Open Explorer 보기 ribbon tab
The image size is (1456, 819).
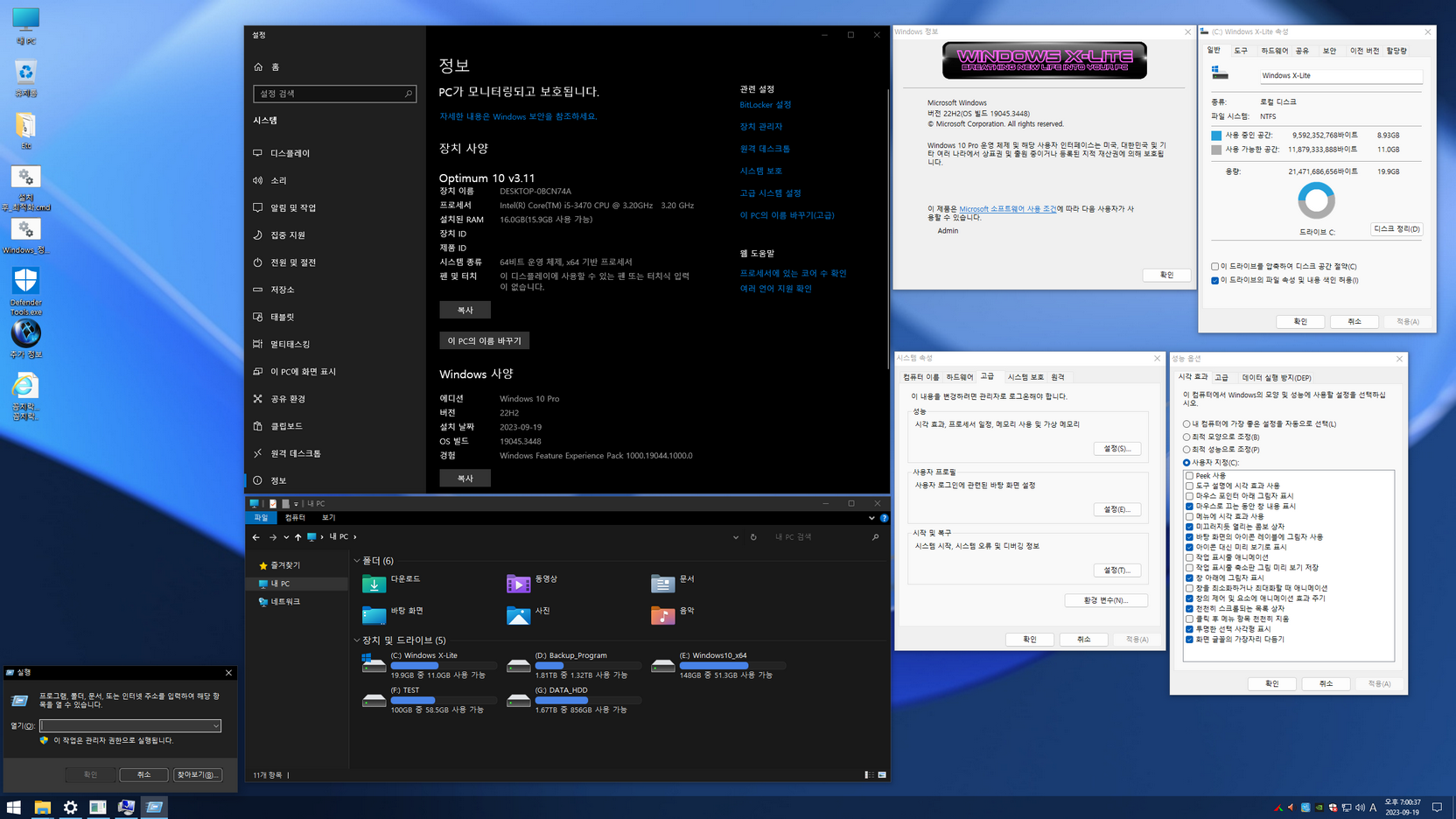tap(328, 518)
